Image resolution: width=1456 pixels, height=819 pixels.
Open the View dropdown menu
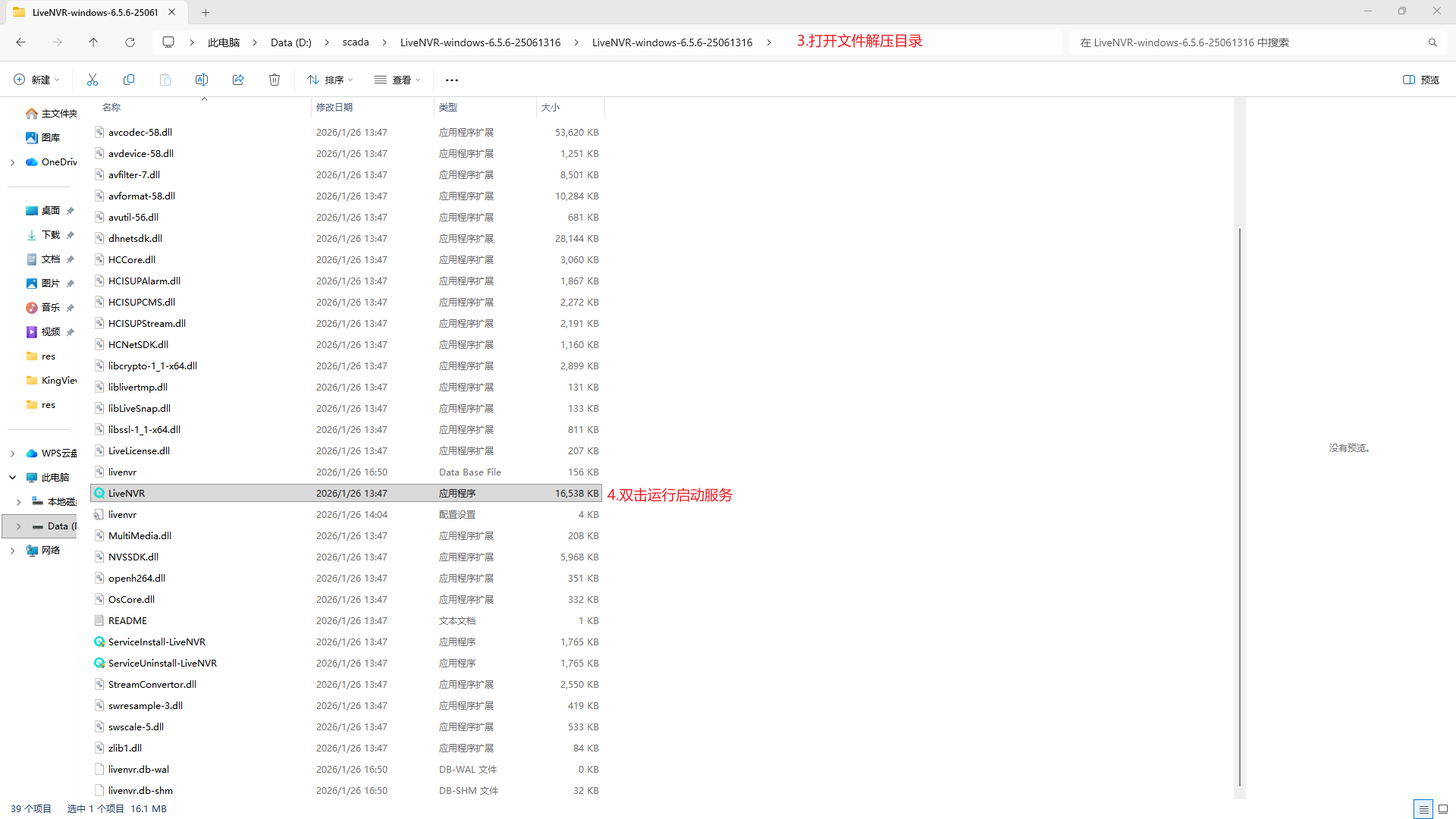pos(397,80)
